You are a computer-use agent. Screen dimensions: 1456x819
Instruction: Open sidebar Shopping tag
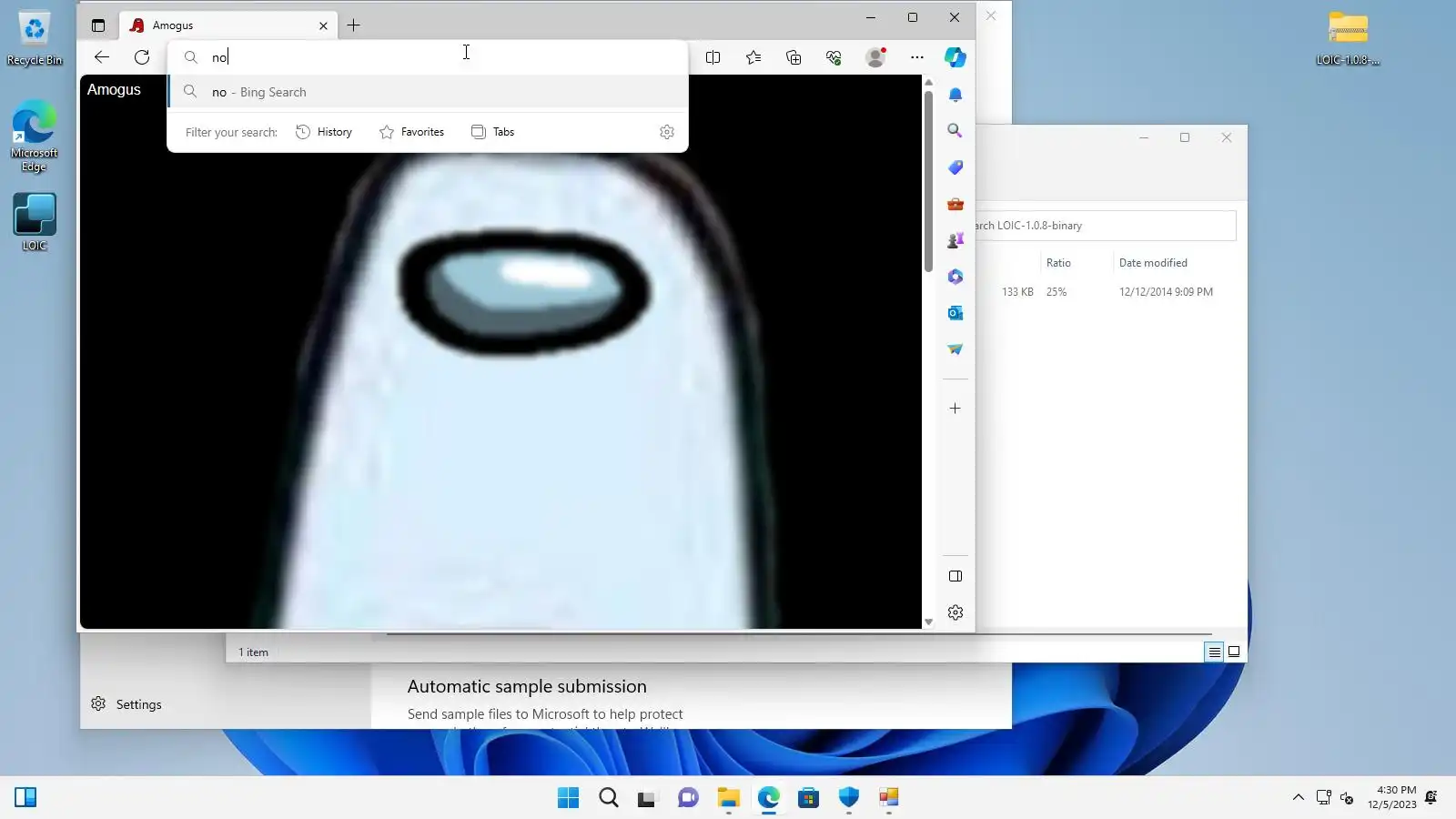955,167
